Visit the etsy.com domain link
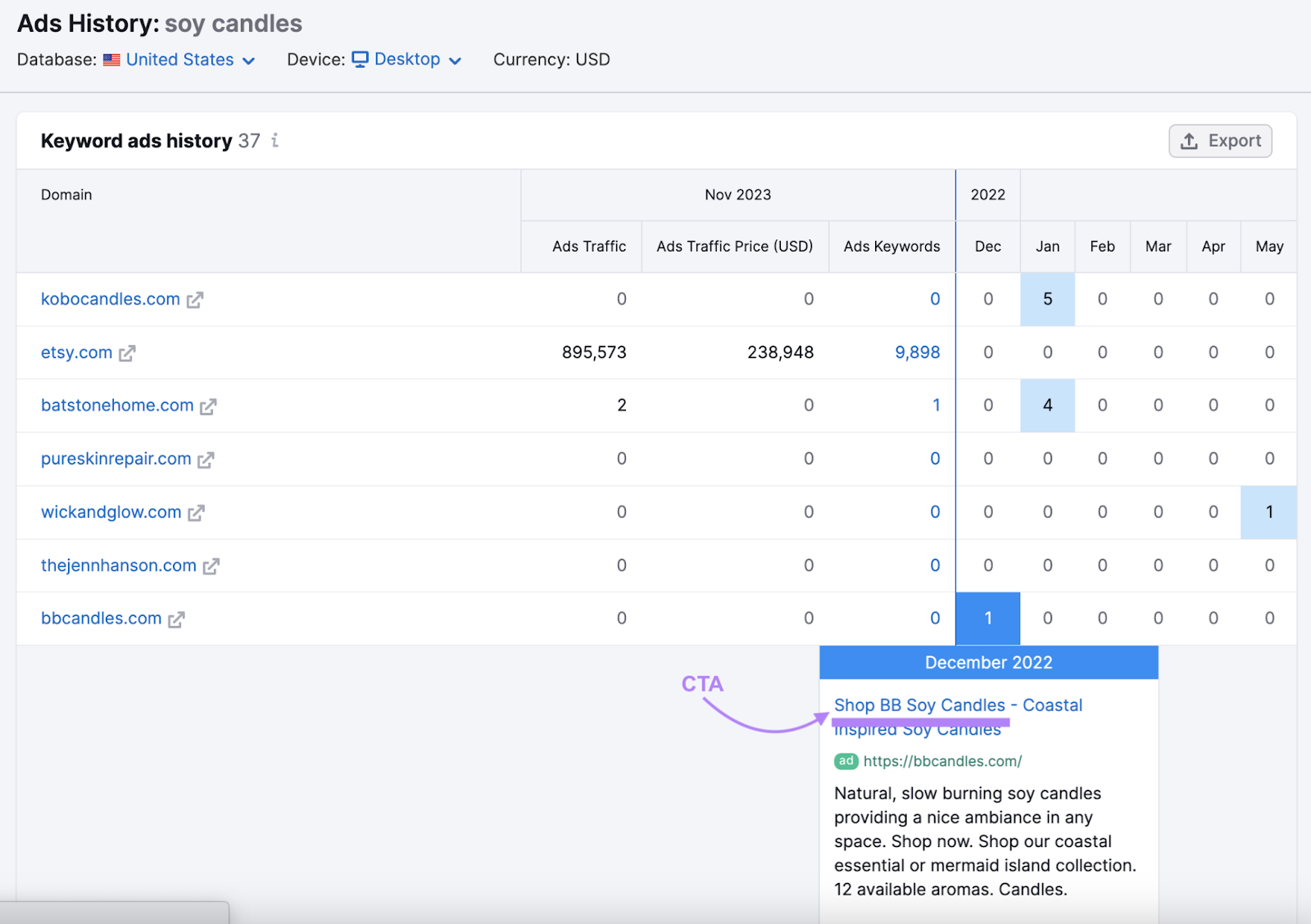The height and width of the screenshot is (924, 1311). tap(75, 352)
